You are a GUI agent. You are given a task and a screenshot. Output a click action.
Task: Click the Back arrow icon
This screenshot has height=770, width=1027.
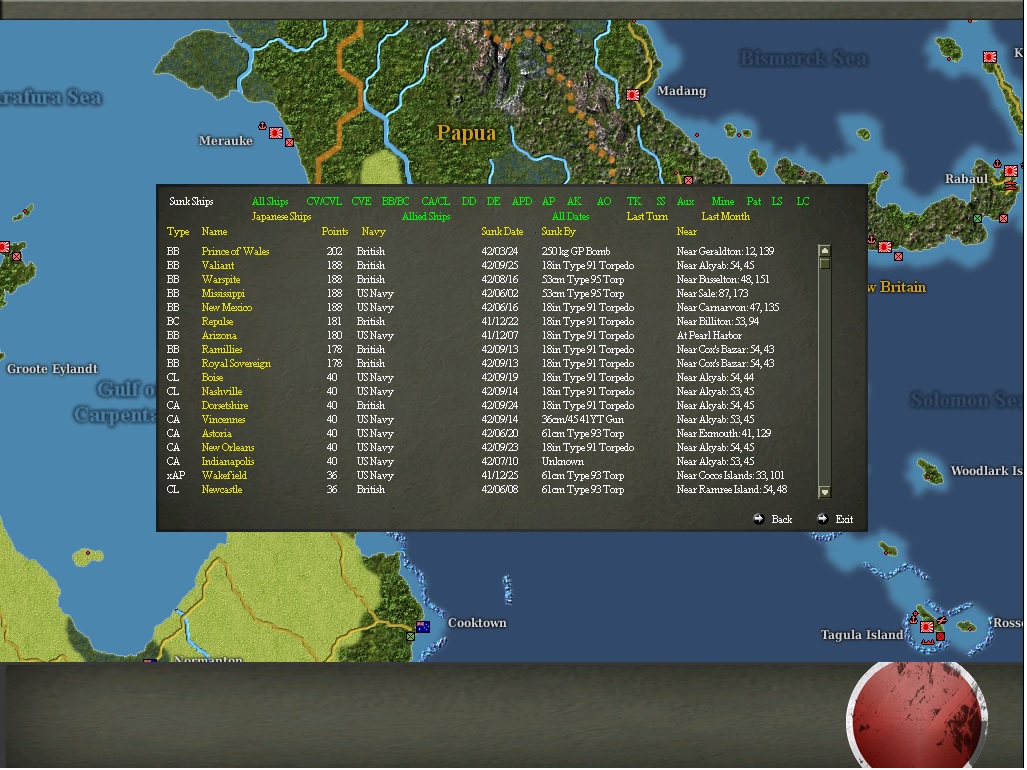758,519
